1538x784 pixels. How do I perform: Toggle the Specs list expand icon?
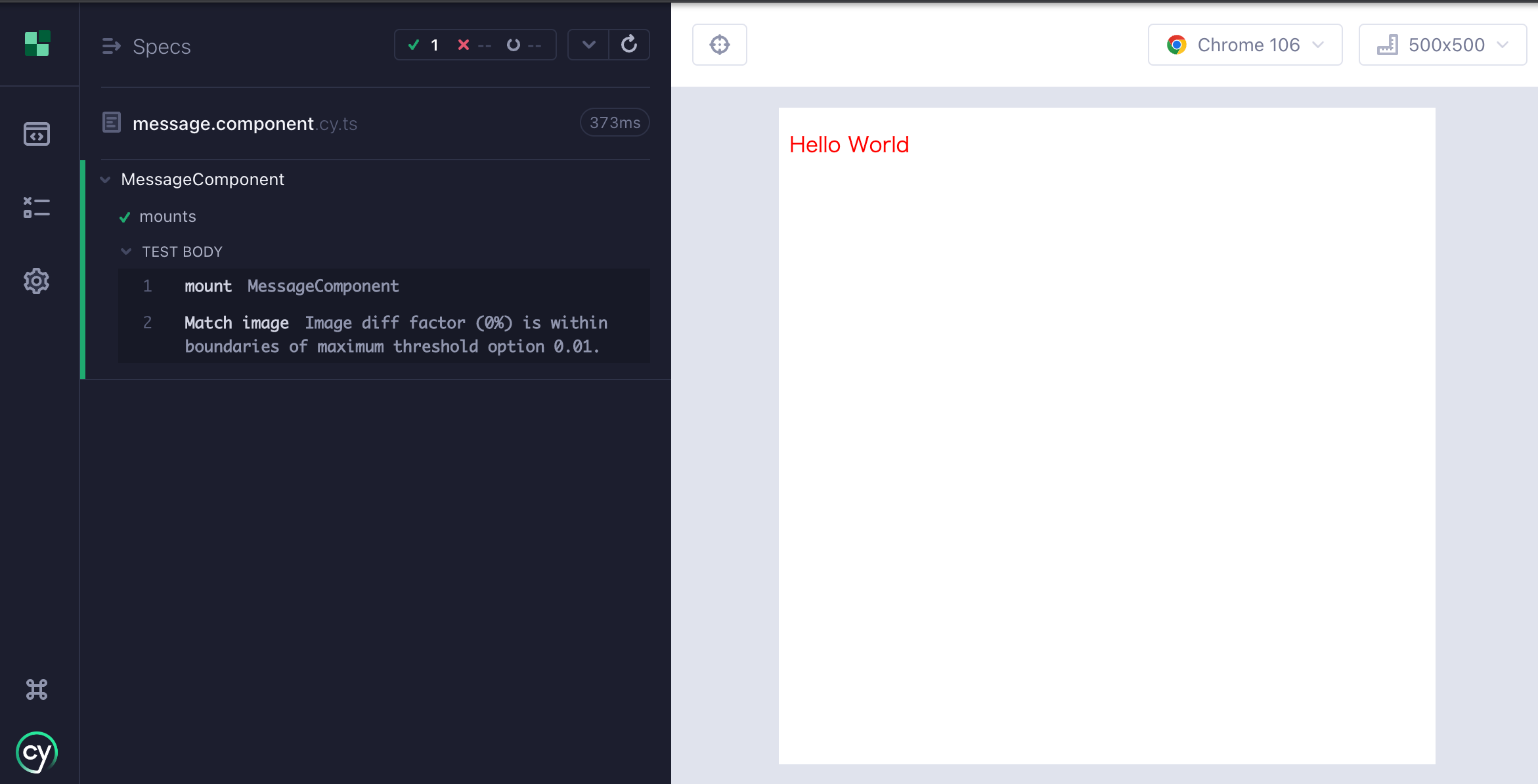pyautogui.click(x=112, y=46)
